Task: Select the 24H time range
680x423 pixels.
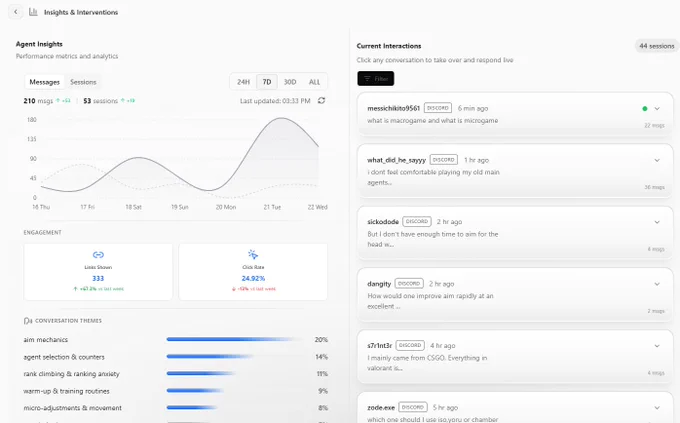Action: 244,82
